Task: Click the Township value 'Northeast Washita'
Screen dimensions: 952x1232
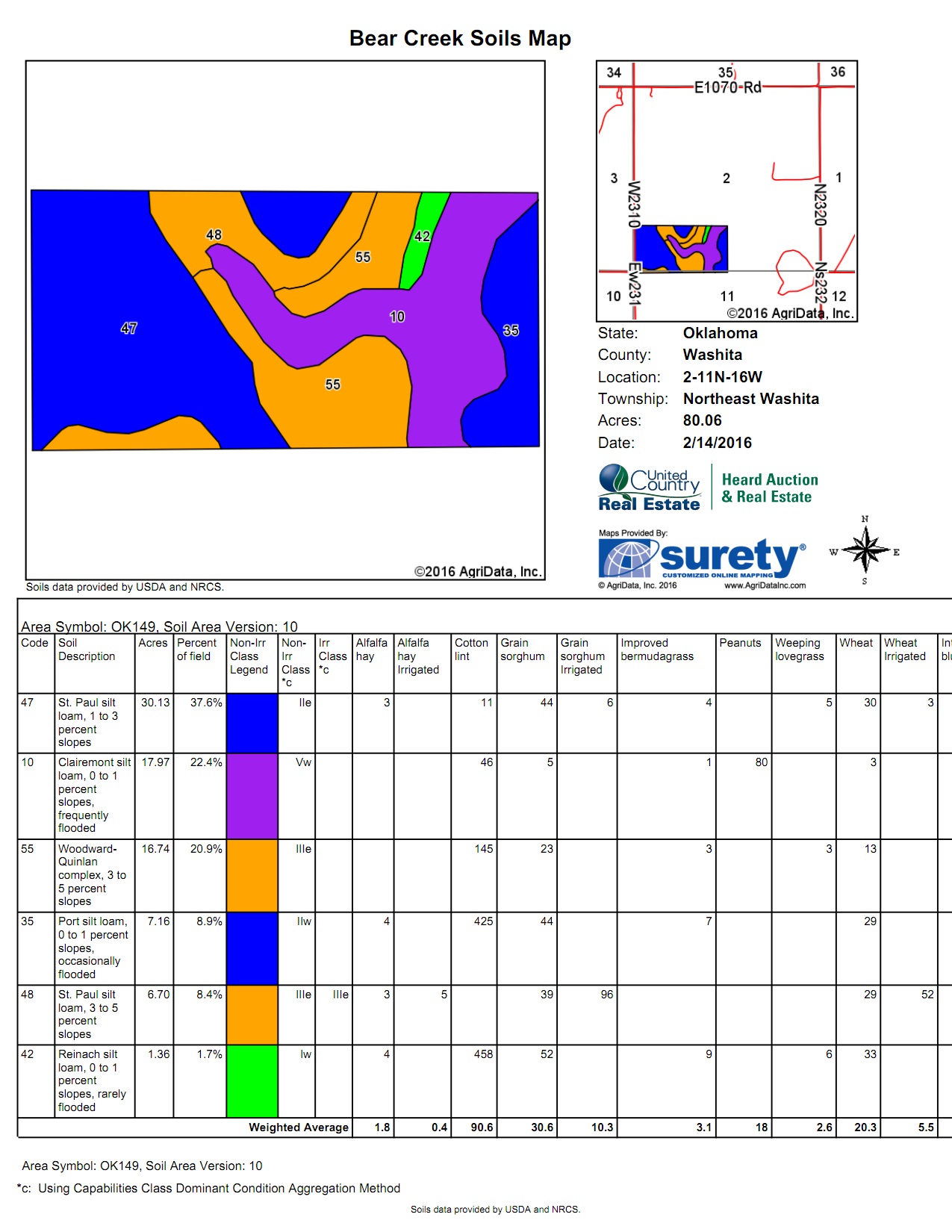Action: tap(750, 399)
